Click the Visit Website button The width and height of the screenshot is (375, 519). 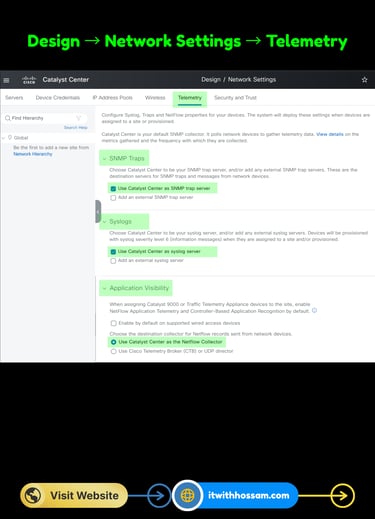pyautogui.click(x=74, y=495)
